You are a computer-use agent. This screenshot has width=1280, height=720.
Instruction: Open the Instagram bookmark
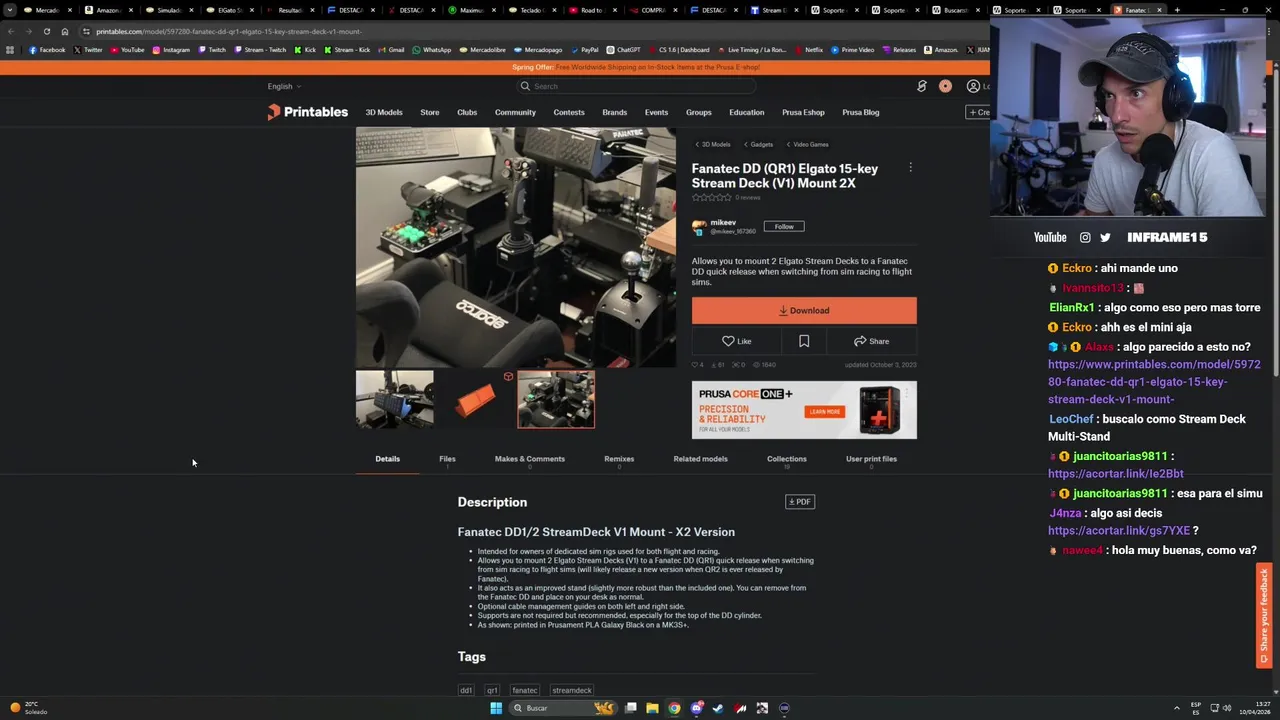[171, 50]
